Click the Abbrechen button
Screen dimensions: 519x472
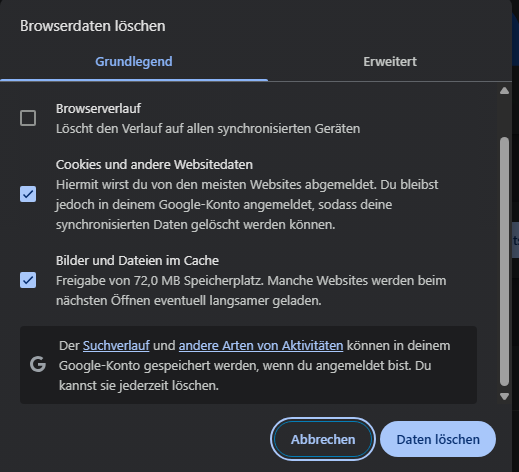pyautogui.click(x=323, y=439)
